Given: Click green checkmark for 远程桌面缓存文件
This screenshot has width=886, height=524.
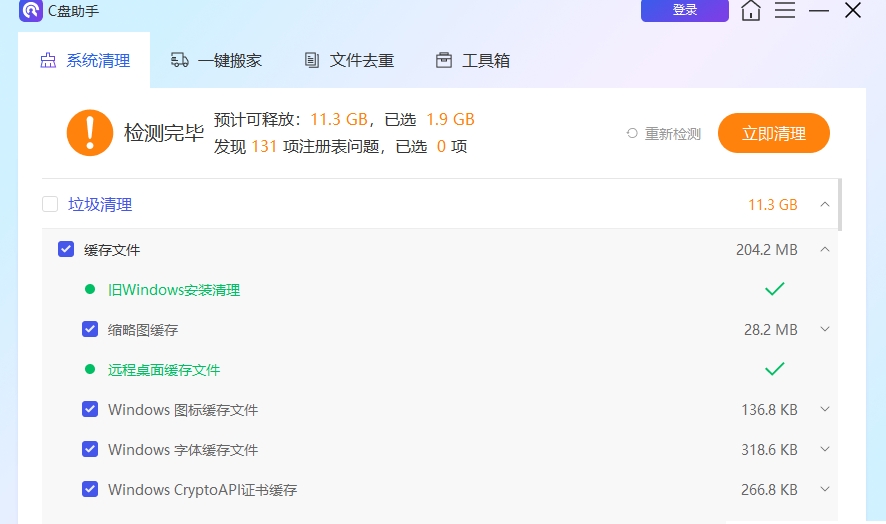Looking at the screenshot, I should tap(775, 369).
